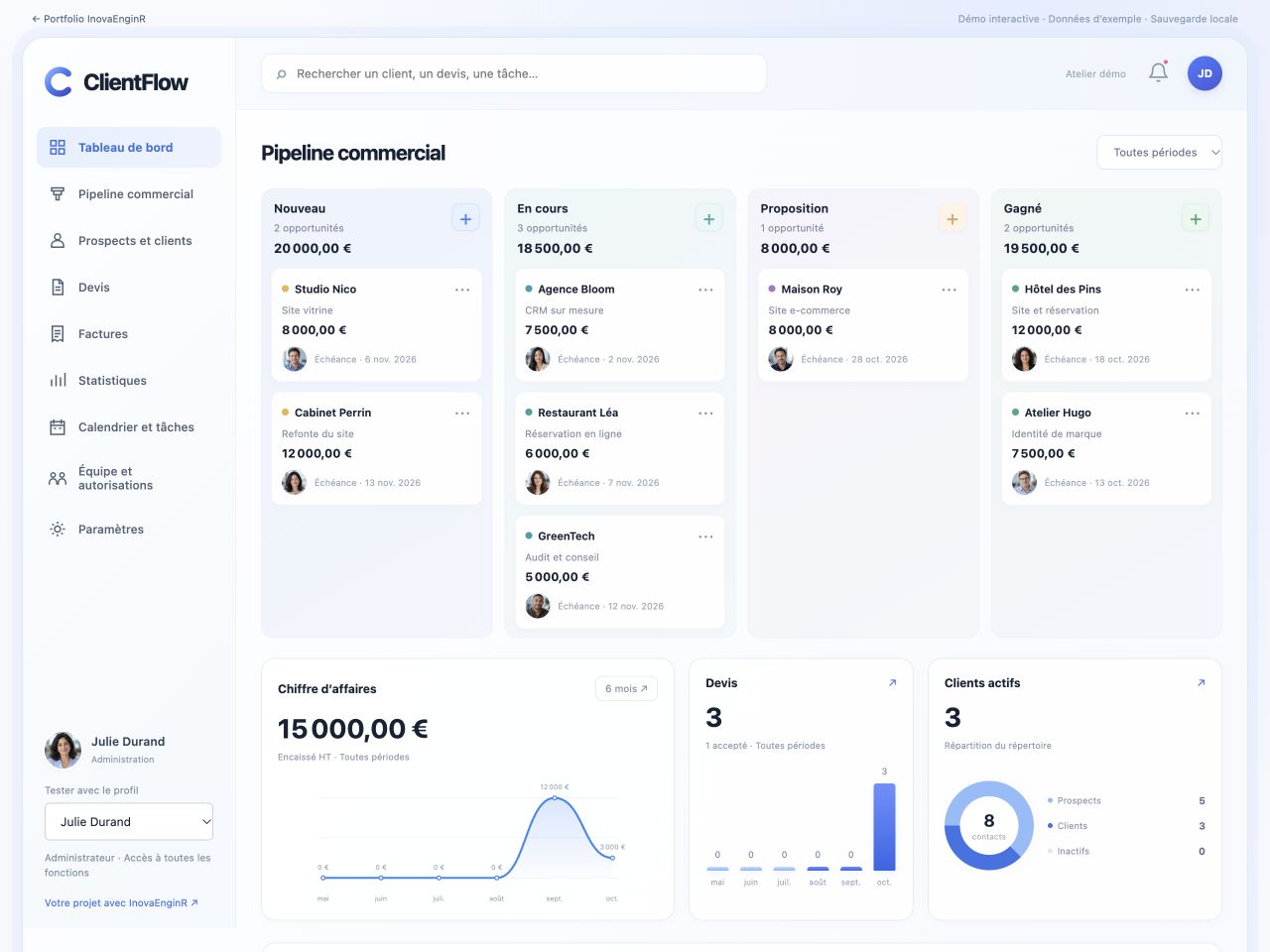Open the GreenTech card options menu
Screen dimensions: 1270x952
click(705, 536)
